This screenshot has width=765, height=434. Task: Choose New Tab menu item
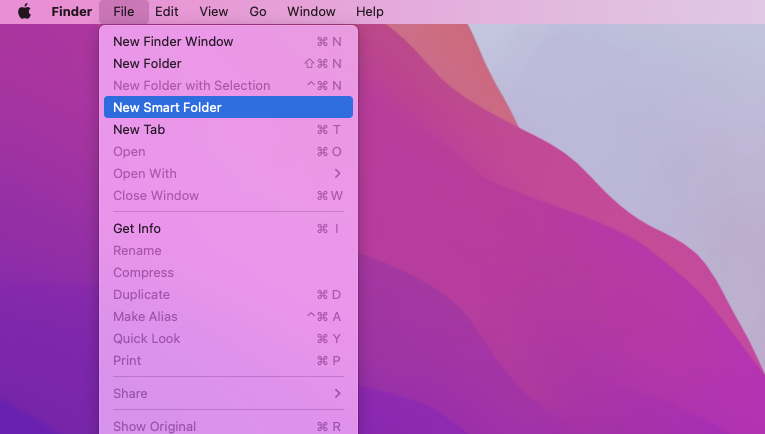[228, 130]
